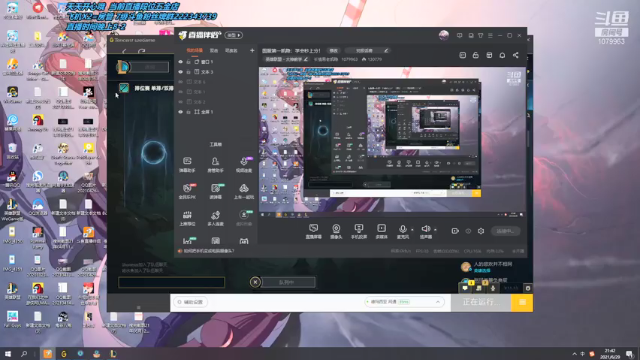The width and height of the screenshot is (640, 360).
Task: Open the Fall Guys desktop shortcut
Action: click(x=12, y=319)
